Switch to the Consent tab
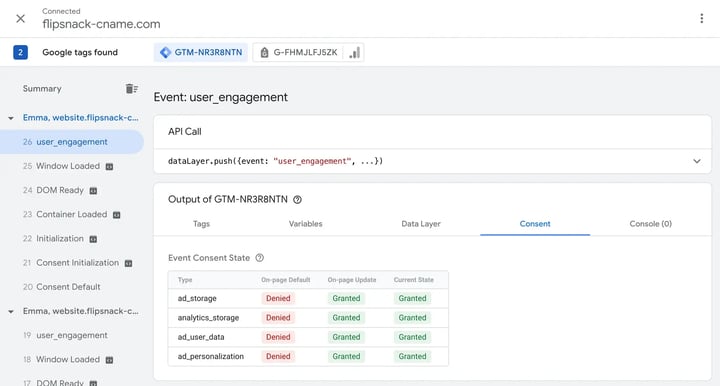 [x=535, y=224]
